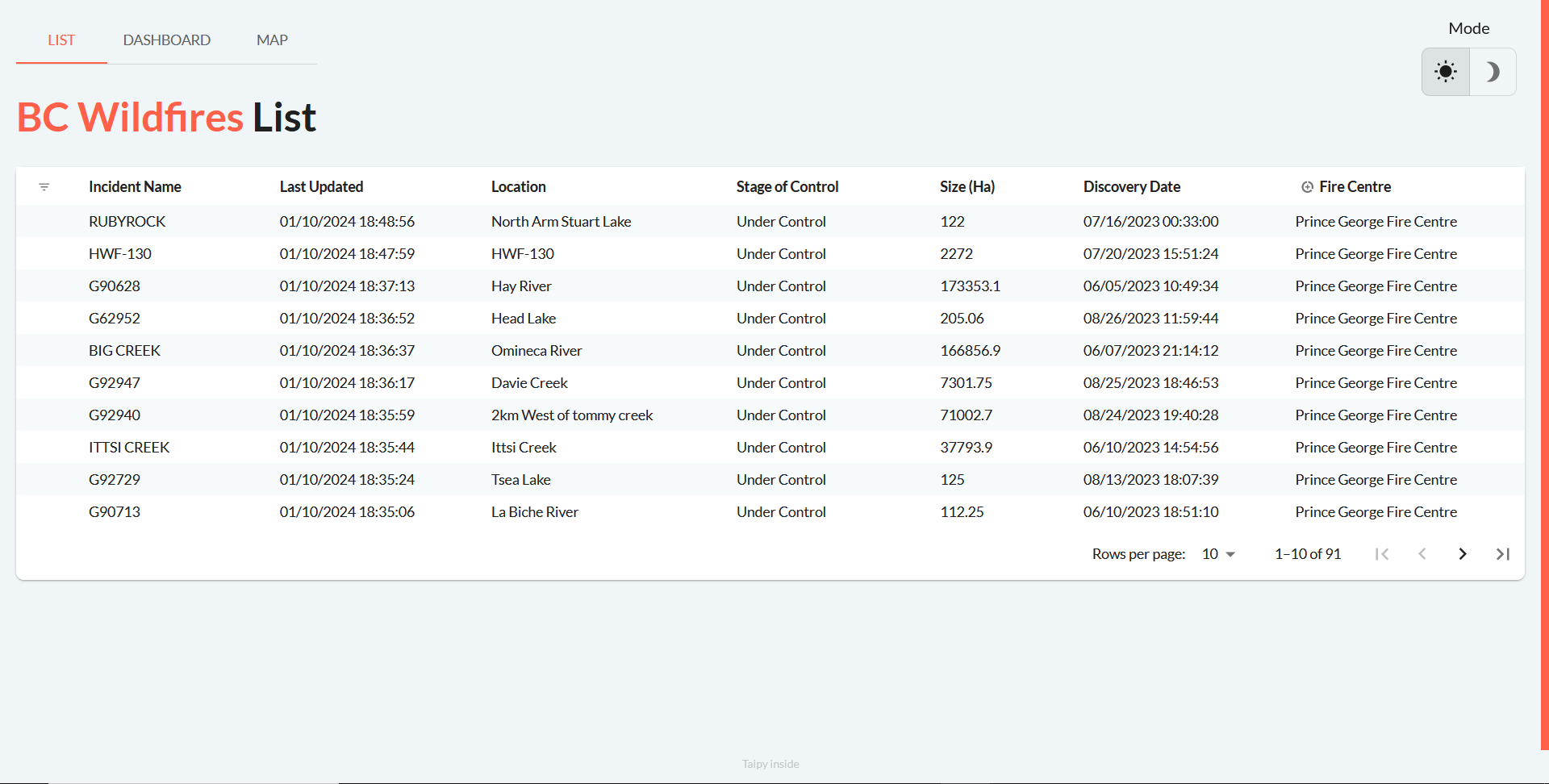Sort by Fire Centre column header

[1355, 187]
